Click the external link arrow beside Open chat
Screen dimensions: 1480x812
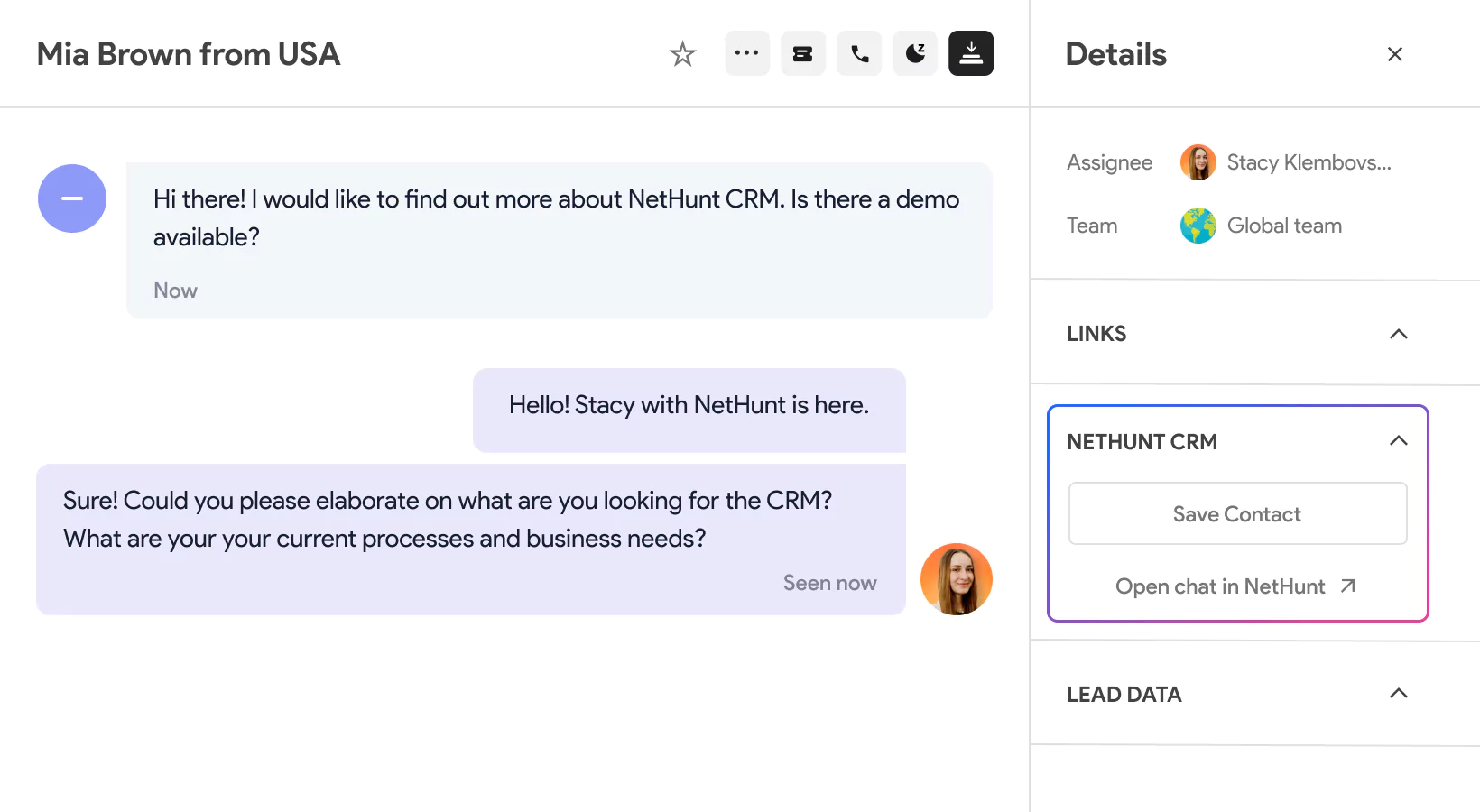(x=1347, y=586)
